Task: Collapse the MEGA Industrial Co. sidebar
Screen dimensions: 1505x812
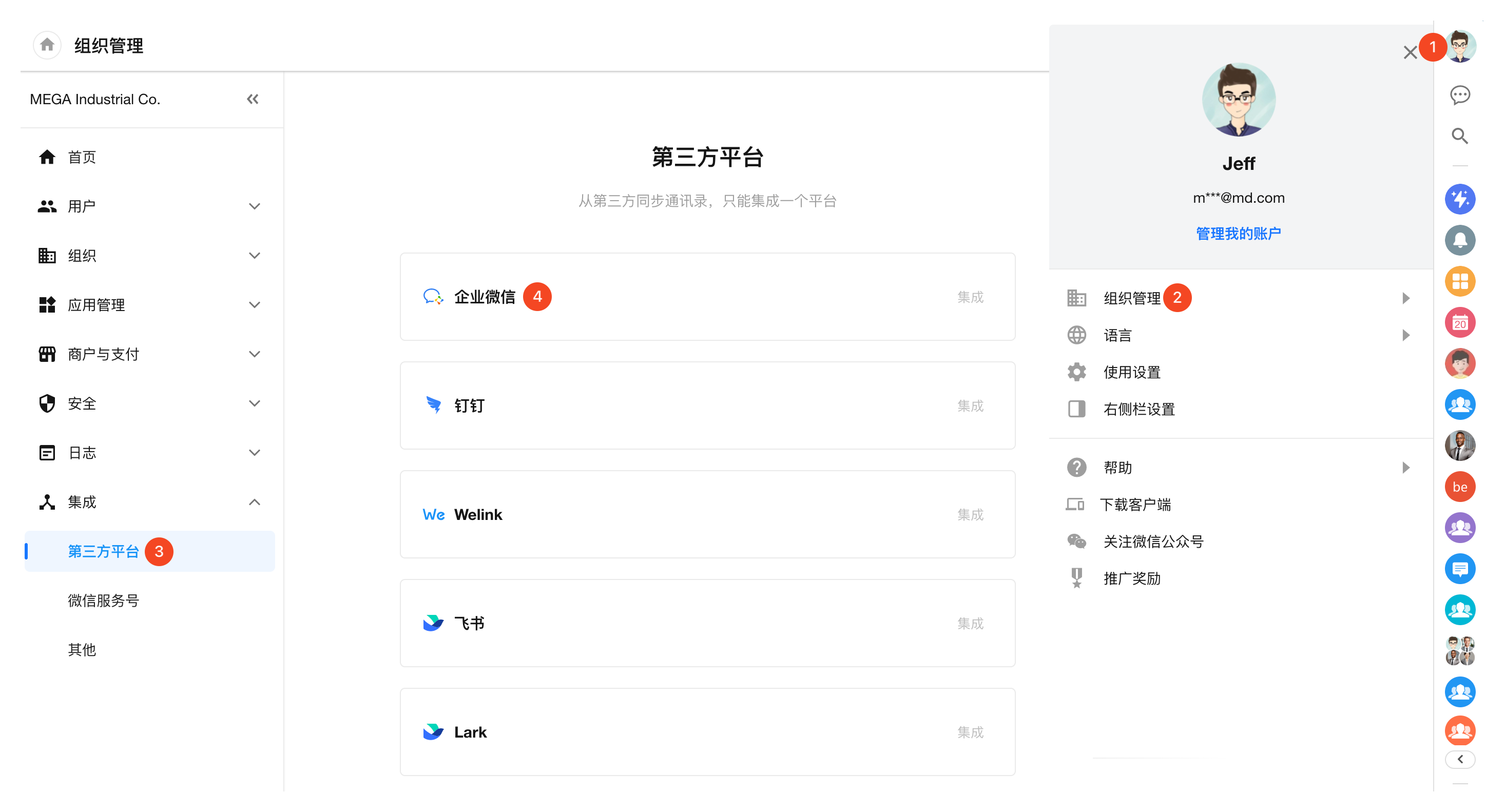Action: (x=253, y=99)
